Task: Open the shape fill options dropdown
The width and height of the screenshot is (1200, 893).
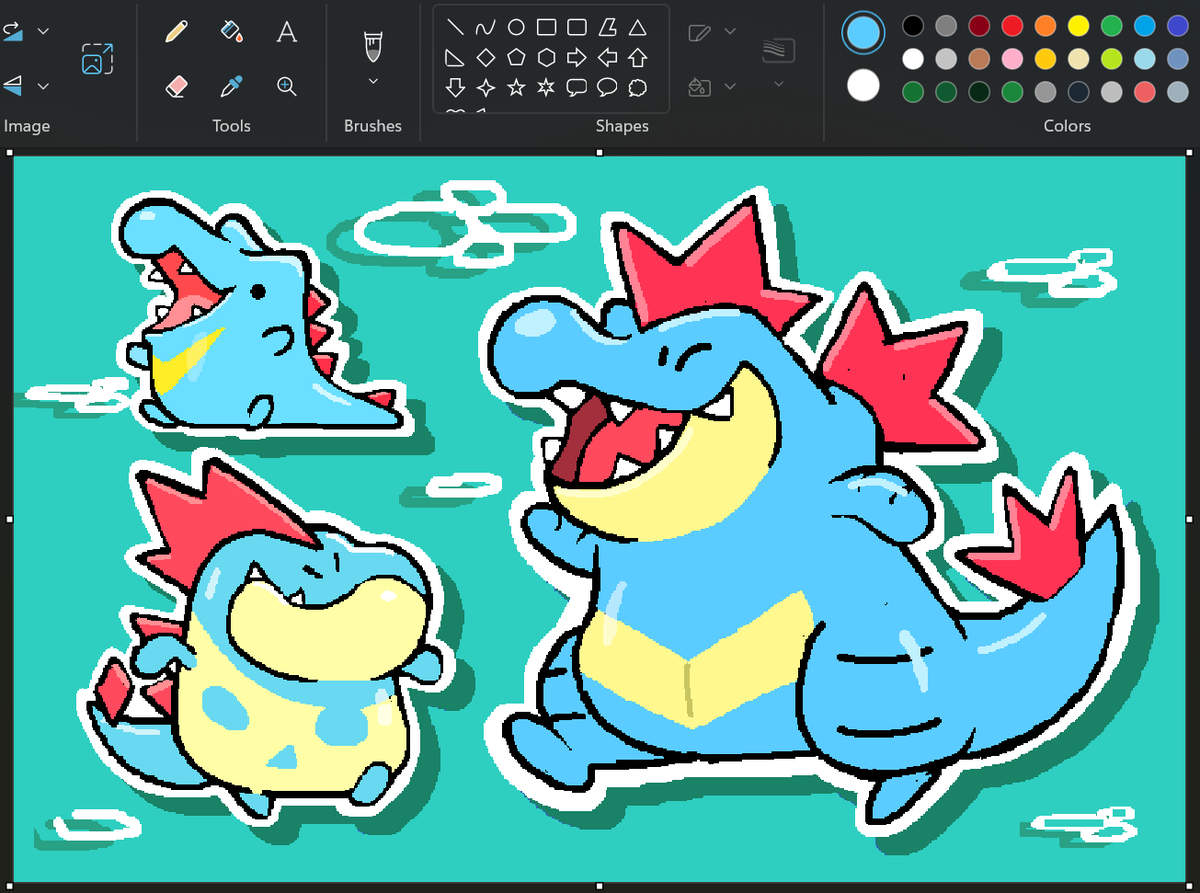Action: (730, 86)
